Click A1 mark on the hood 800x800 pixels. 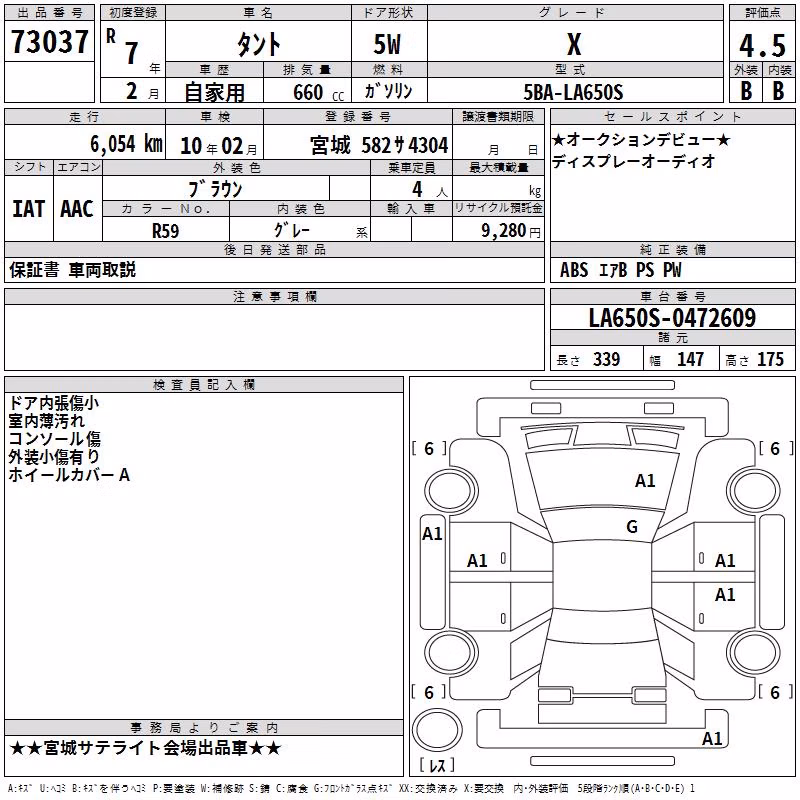(x=645, y=481)
